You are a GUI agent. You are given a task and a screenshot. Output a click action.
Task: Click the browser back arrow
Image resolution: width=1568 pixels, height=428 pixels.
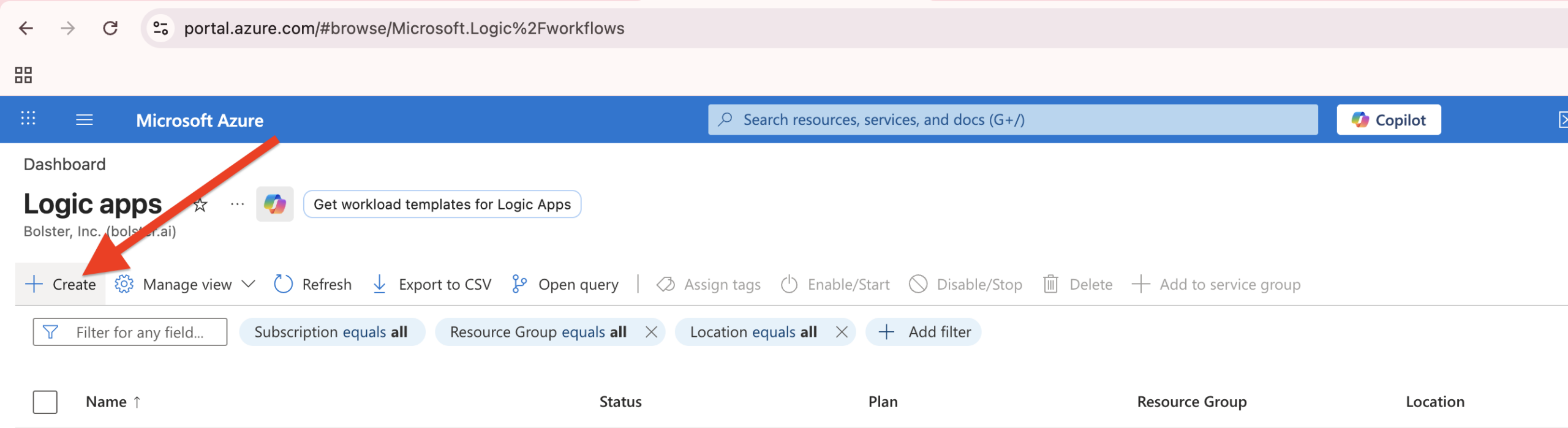26,28
